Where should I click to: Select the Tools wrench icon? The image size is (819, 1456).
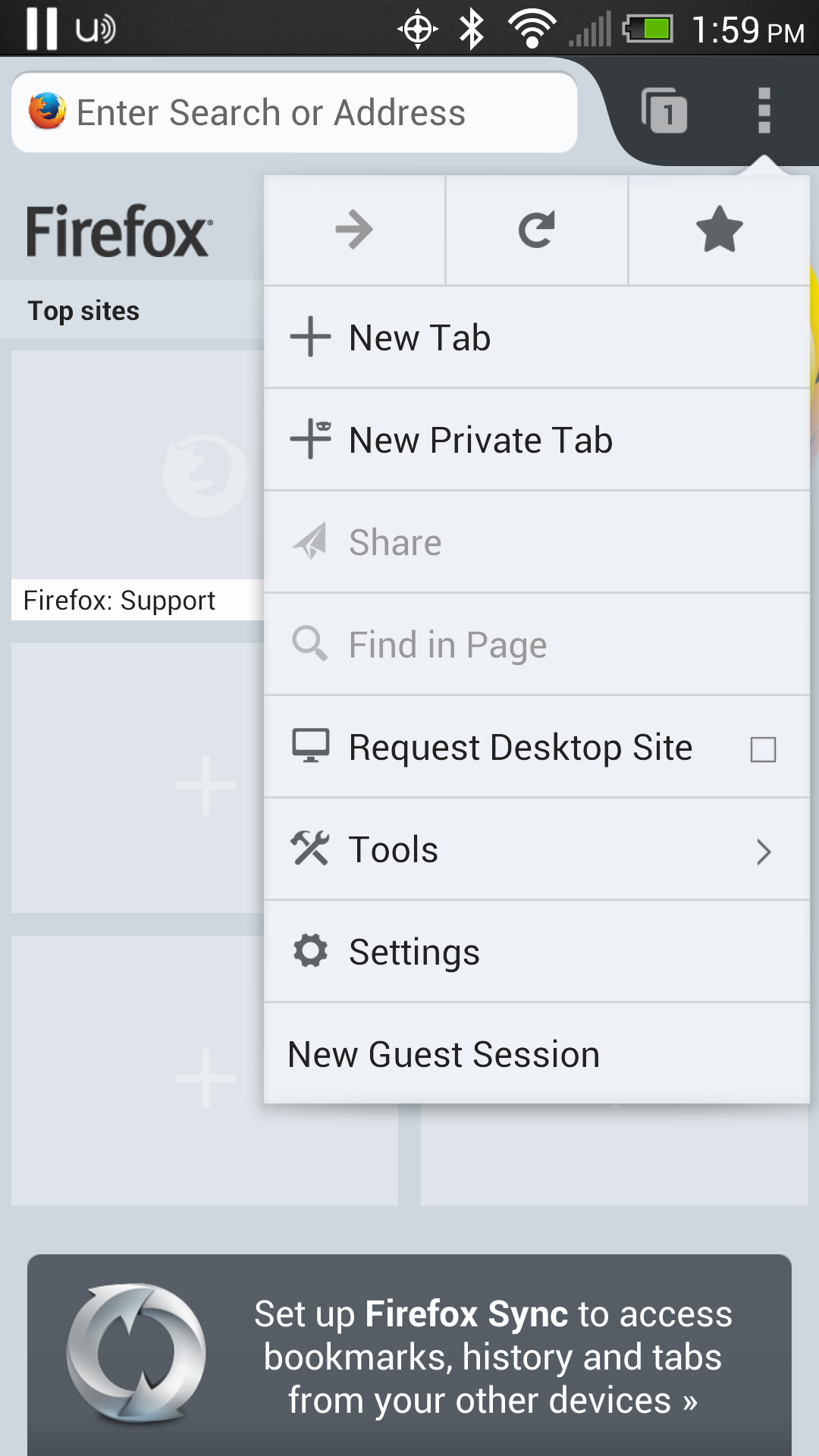click(x=311, y=849)
